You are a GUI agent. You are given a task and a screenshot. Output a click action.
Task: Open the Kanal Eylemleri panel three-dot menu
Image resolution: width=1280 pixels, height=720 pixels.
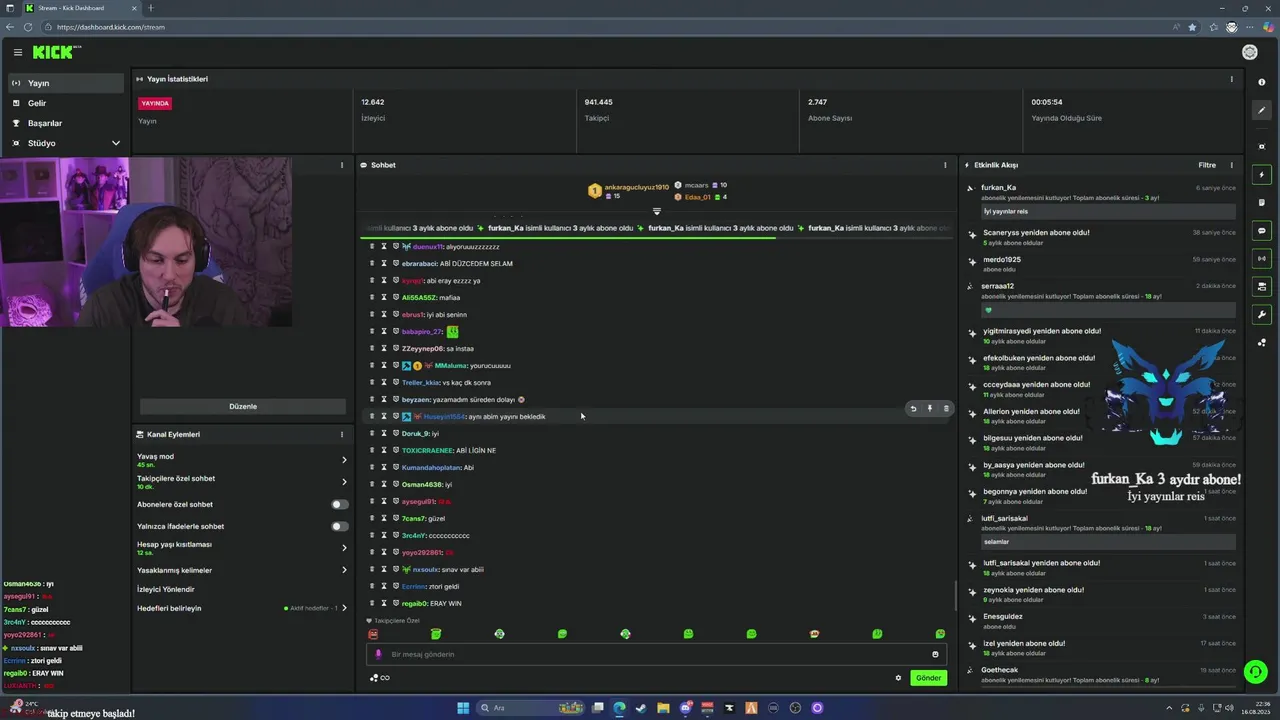point(341,434)
